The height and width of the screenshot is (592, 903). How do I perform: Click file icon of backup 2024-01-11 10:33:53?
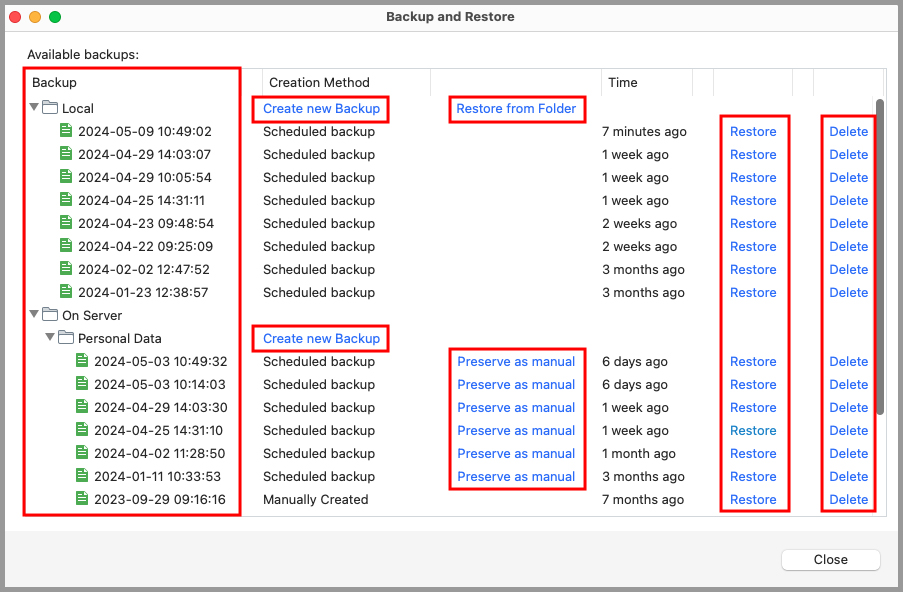pos(82,476)
